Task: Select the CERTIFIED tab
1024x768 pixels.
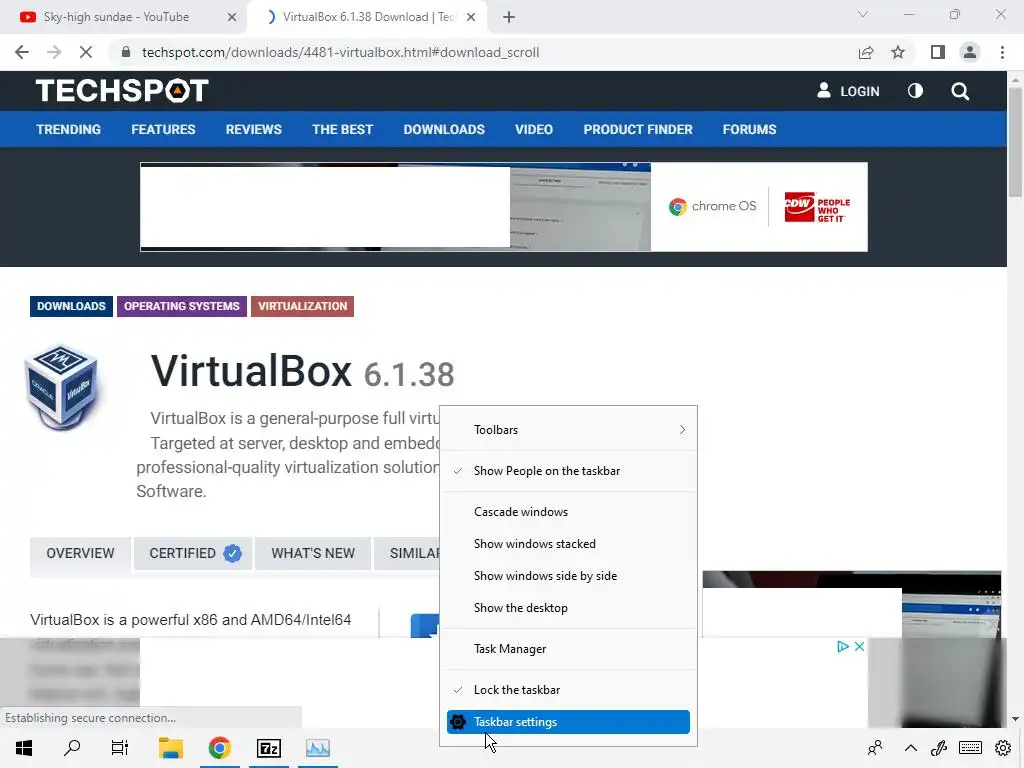Action: pos(193,553)
